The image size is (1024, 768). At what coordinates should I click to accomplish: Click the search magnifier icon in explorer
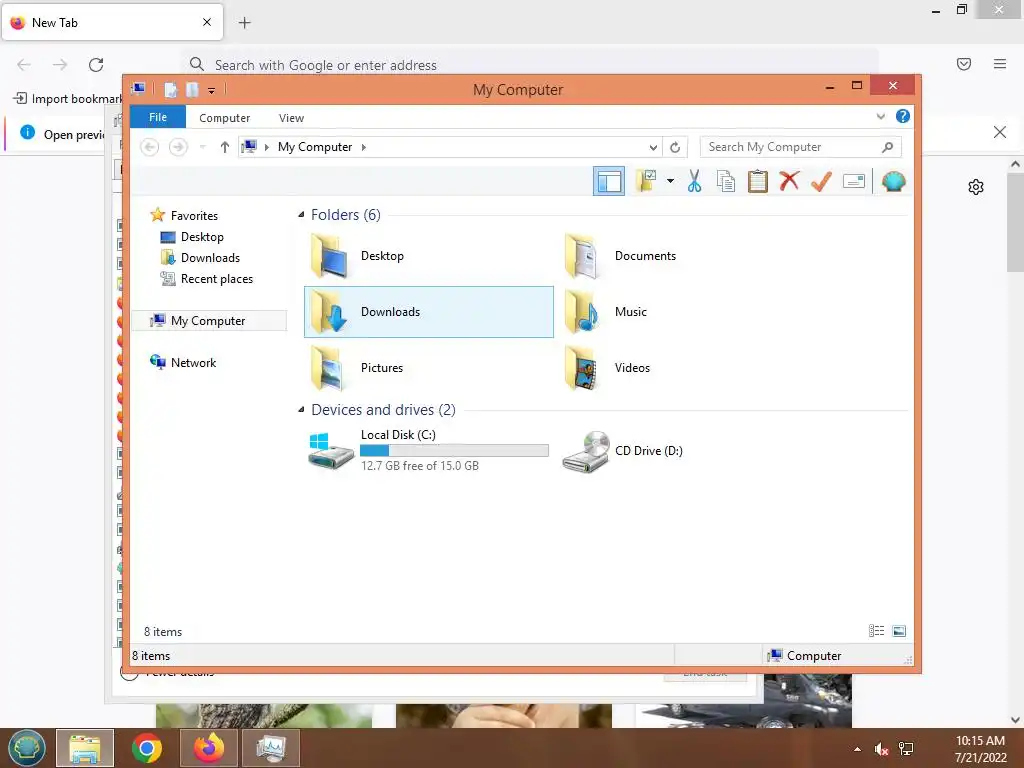point(887,147)
